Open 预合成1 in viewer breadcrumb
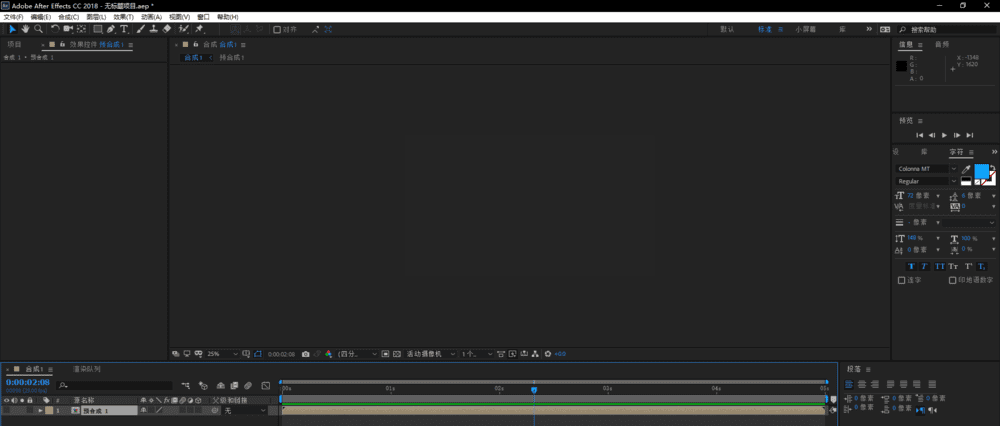Screen dimensions: 1000x426 point(232,57)
